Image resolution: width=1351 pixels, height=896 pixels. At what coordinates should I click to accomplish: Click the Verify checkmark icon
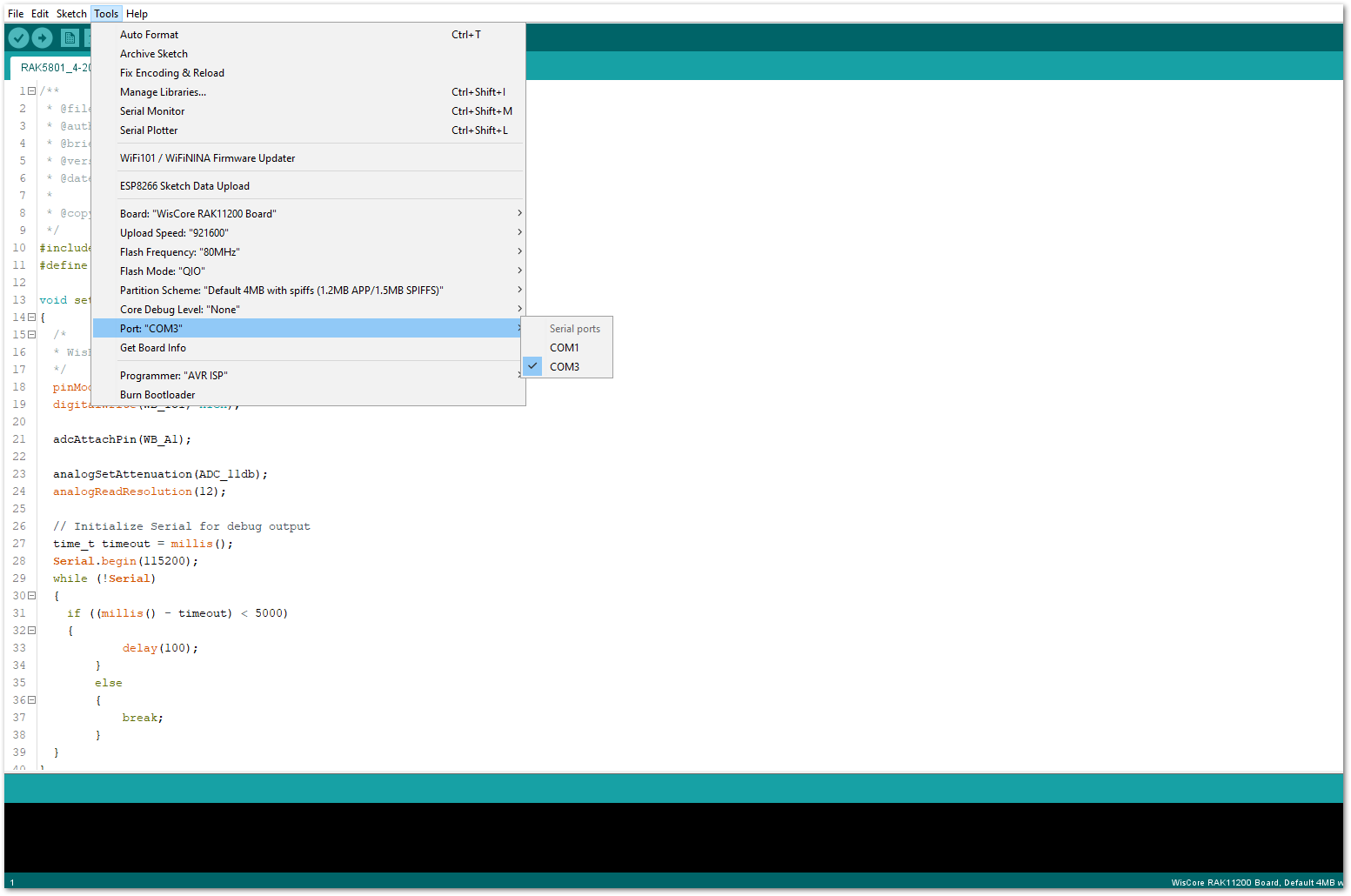(18, 38)
